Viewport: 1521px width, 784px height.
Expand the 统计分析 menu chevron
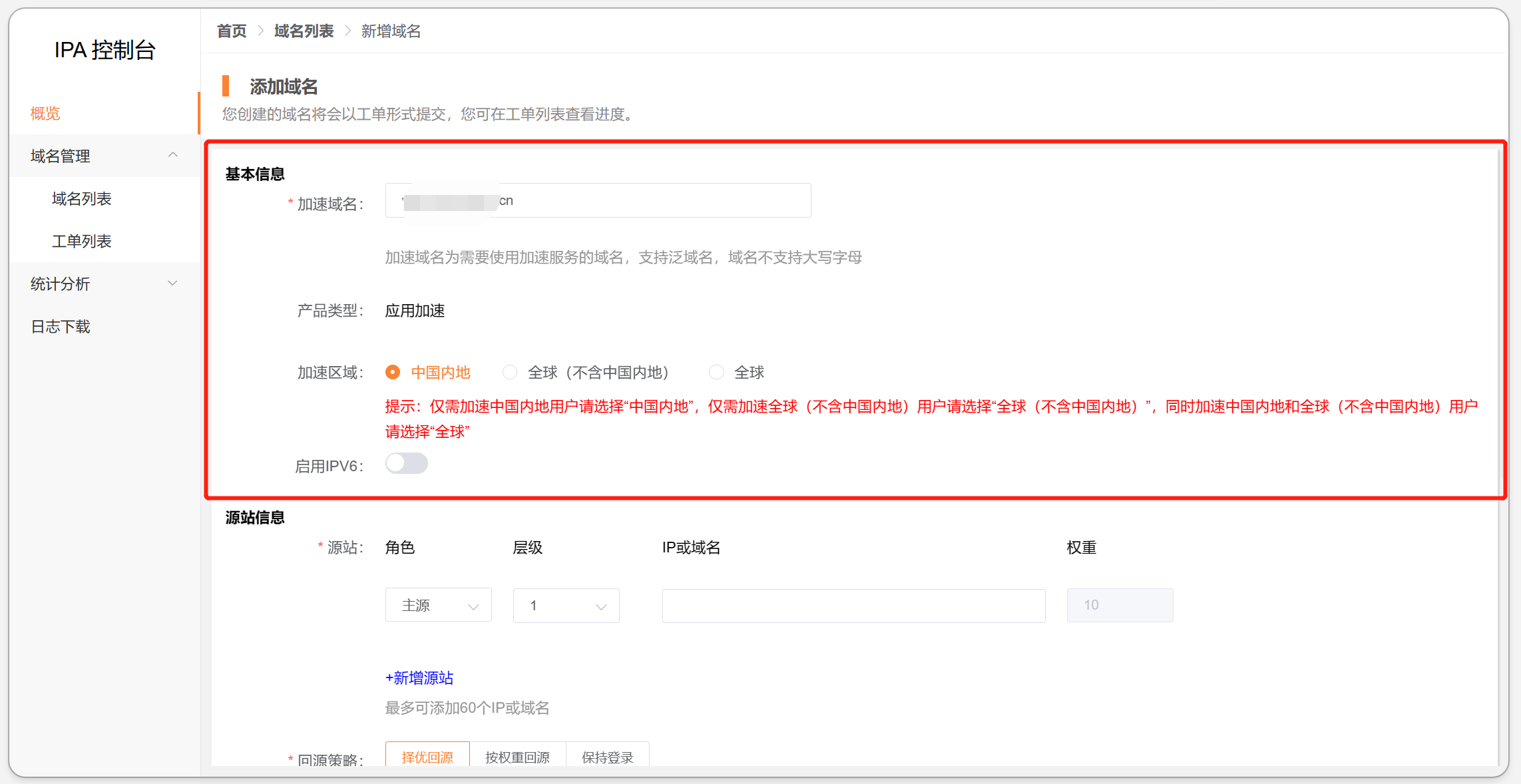[x=173, y=284]
